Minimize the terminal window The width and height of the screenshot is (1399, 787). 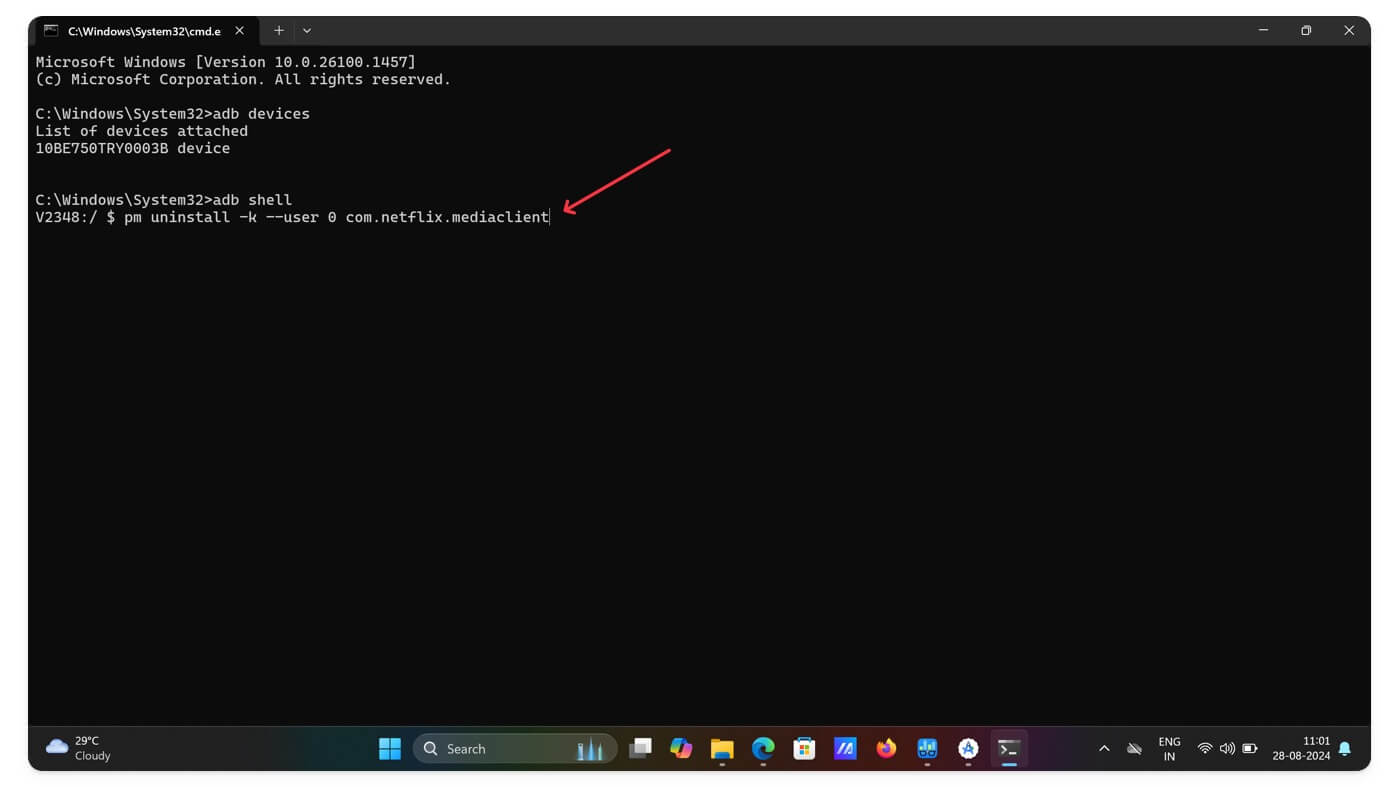(1263, 31)
